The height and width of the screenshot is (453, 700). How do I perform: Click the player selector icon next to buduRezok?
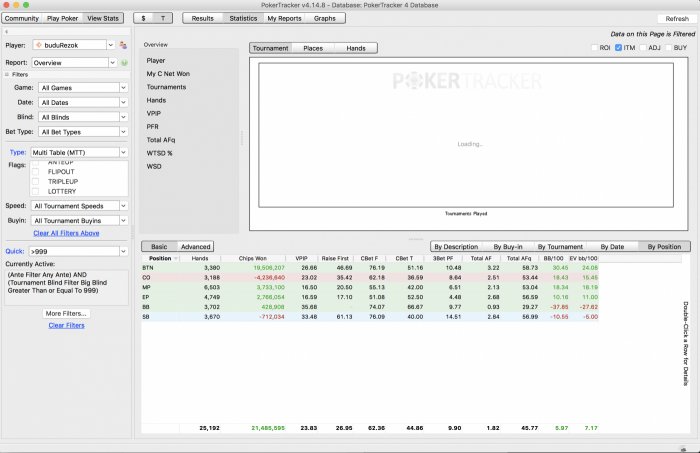(123, 45)
